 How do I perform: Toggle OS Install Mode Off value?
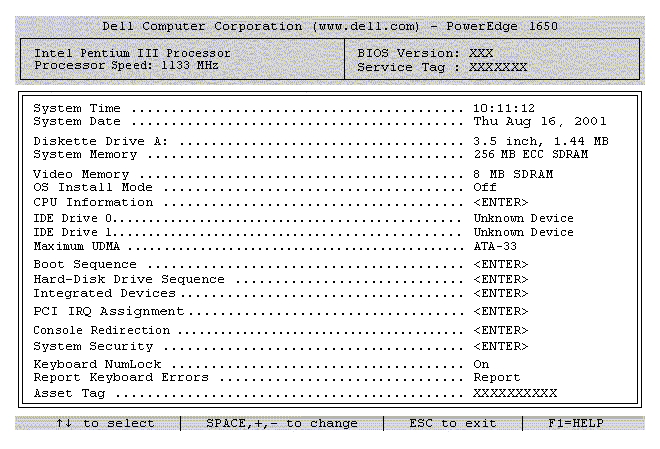(485, 187)
